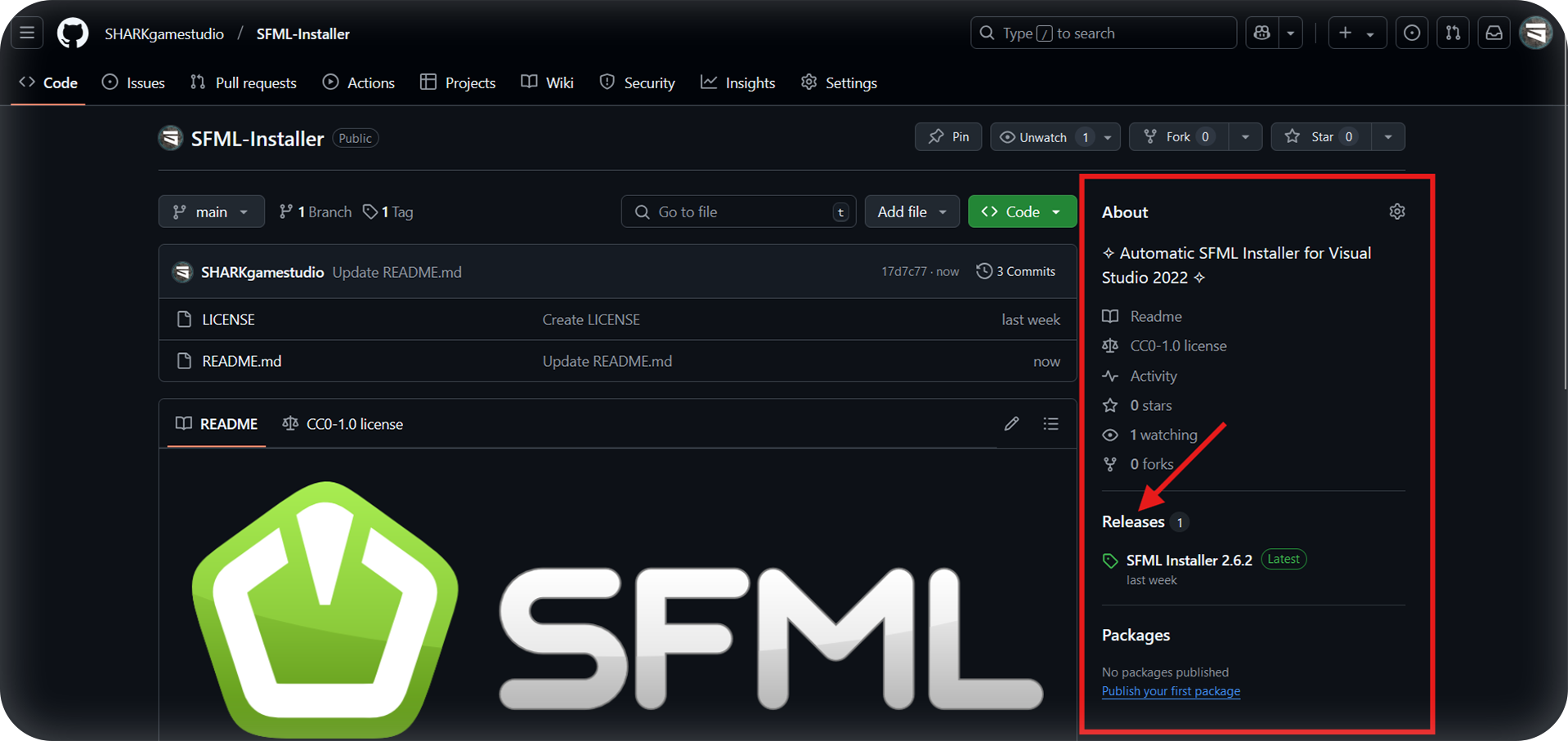View the 3 Commits history
1568x741 pixels.
point(1016,271)
